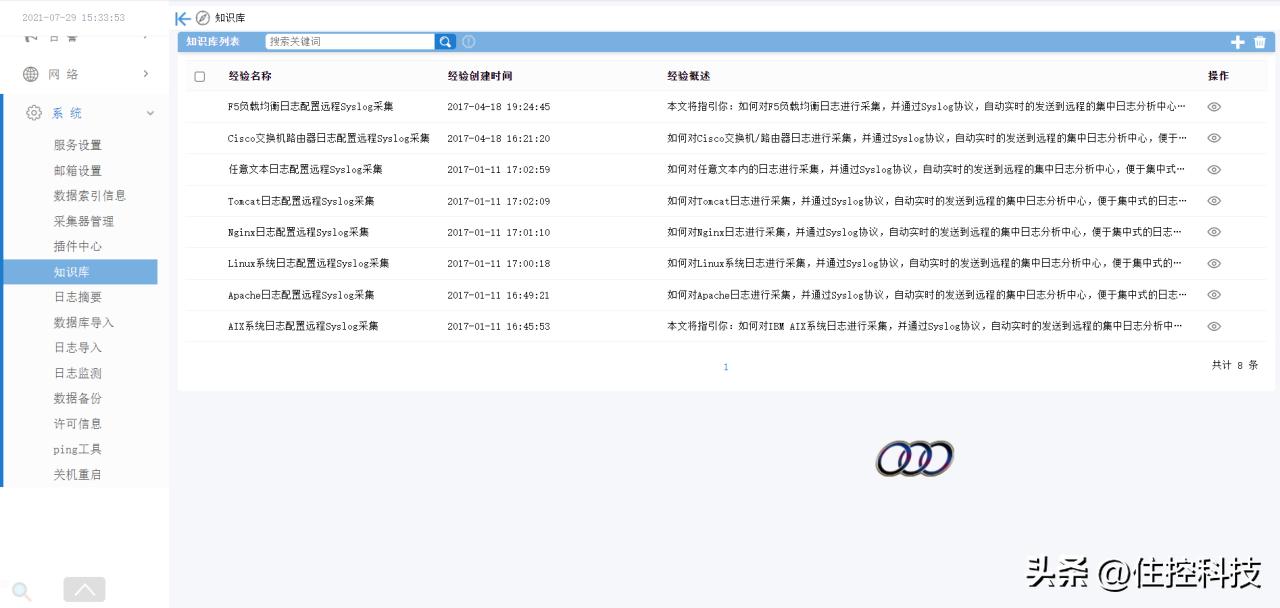This screenshot has width=1280, height=608.
Task: Click the globe icon for 网络 section
Action: [29, 73]
